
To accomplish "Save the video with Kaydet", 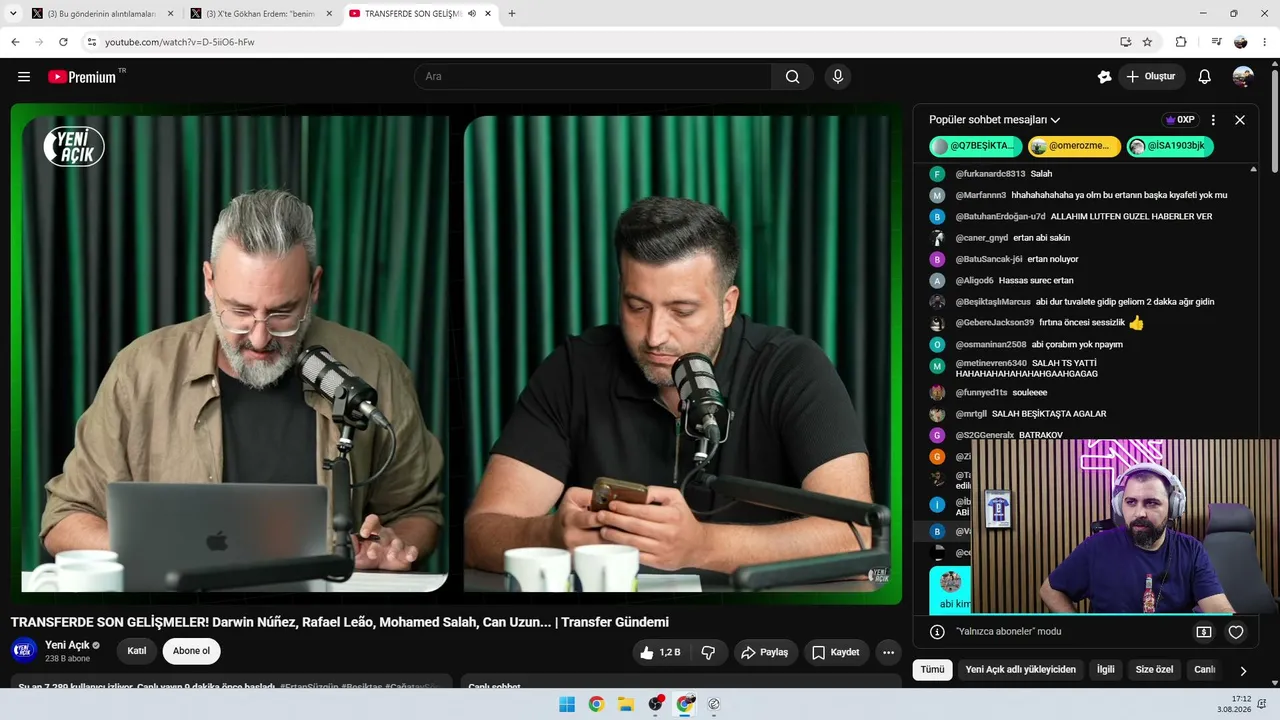I will point(836,652).
